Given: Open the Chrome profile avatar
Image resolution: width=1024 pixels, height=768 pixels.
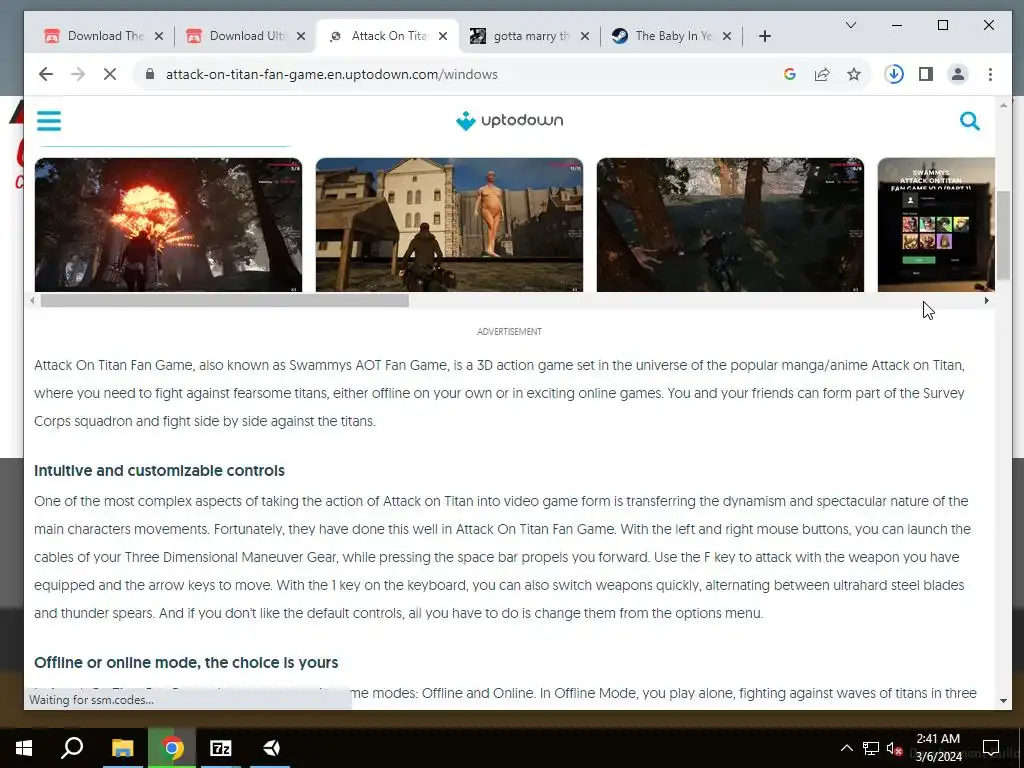Looking at the screenshot, I should pos(957,74).
